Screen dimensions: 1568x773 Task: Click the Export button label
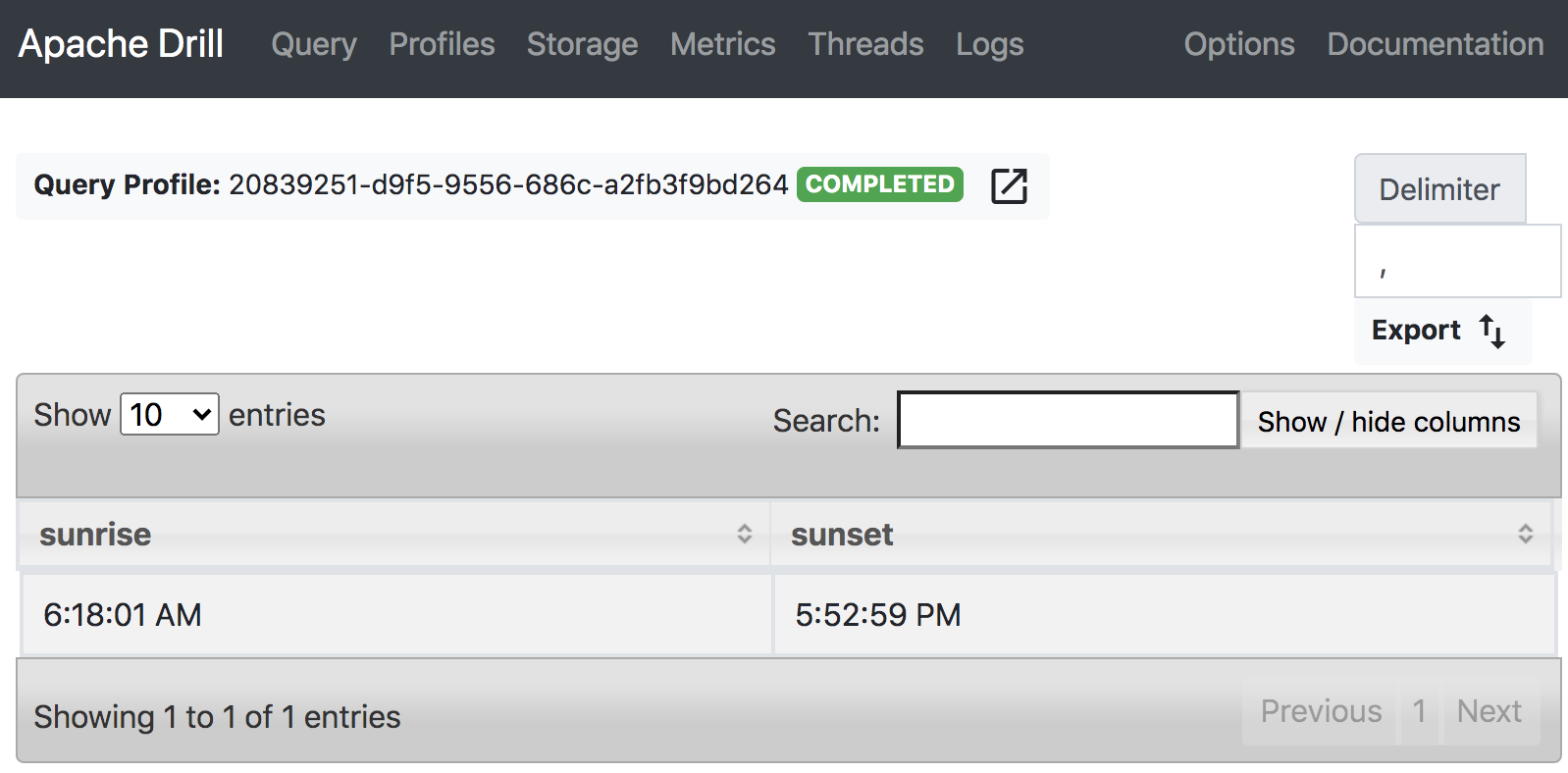pos(1416,331)
